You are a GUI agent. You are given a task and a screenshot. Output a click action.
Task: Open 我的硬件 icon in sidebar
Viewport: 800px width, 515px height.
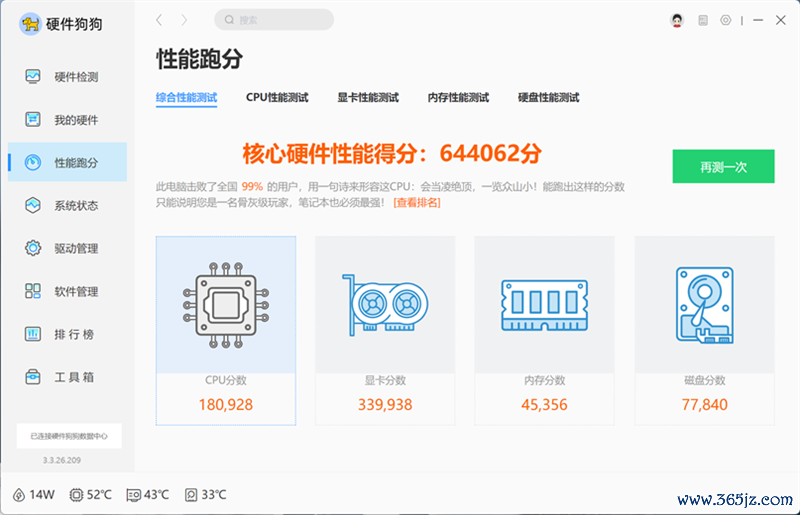(33, 119)
